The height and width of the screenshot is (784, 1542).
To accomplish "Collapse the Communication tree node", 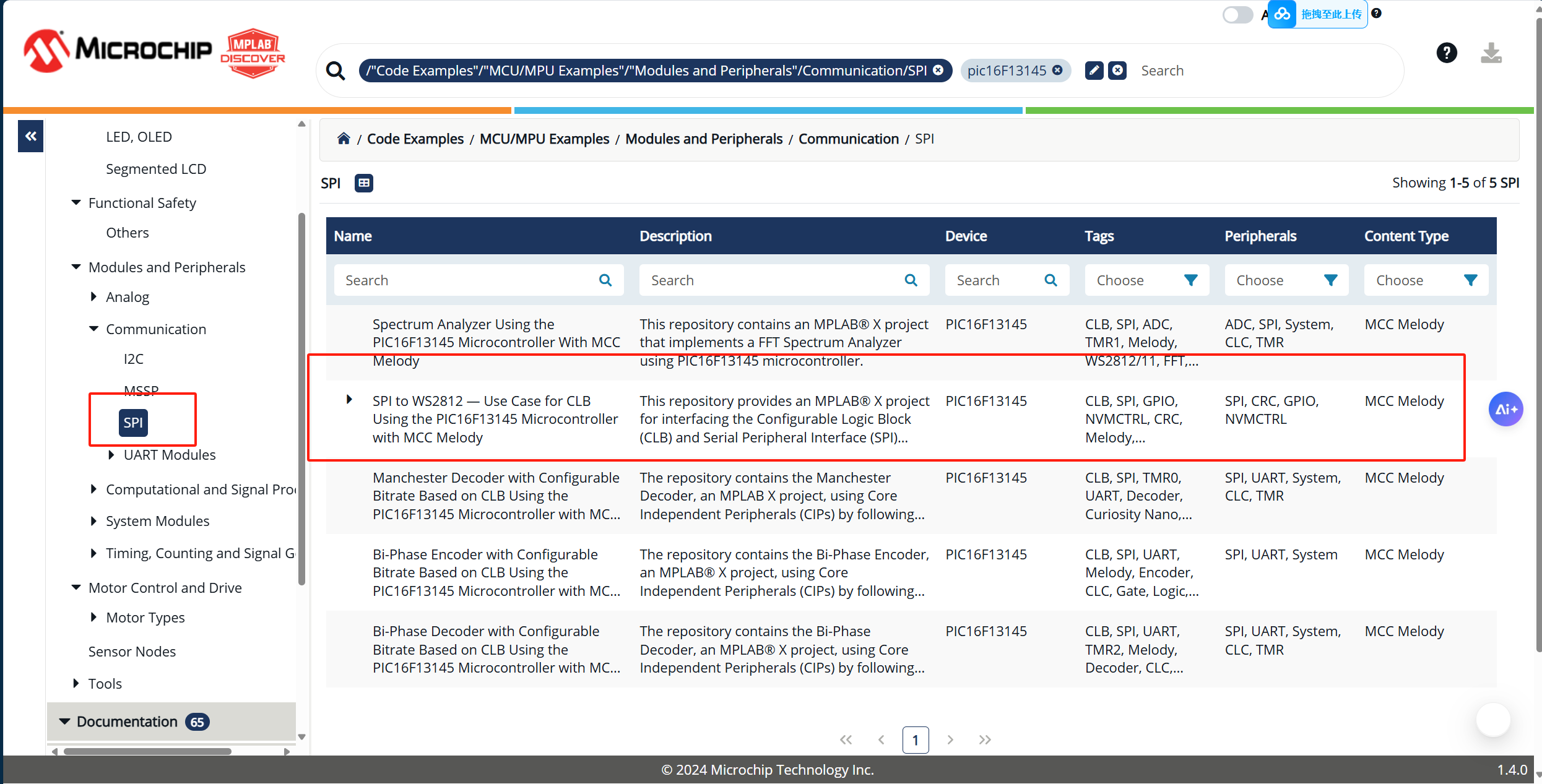I will (93, 329).
